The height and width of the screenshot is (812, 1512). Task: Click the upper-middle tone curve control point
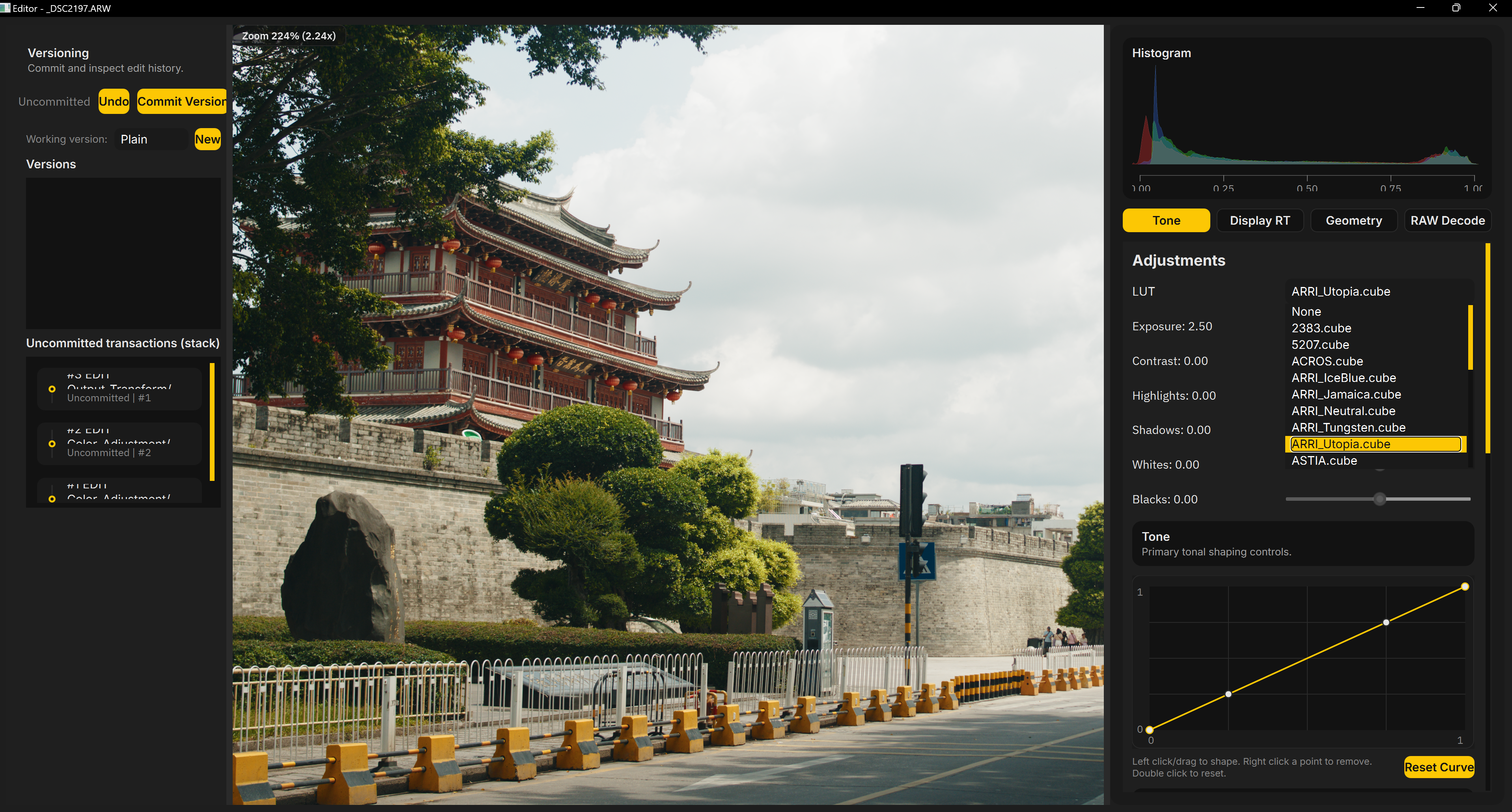tap(1386, 622)
